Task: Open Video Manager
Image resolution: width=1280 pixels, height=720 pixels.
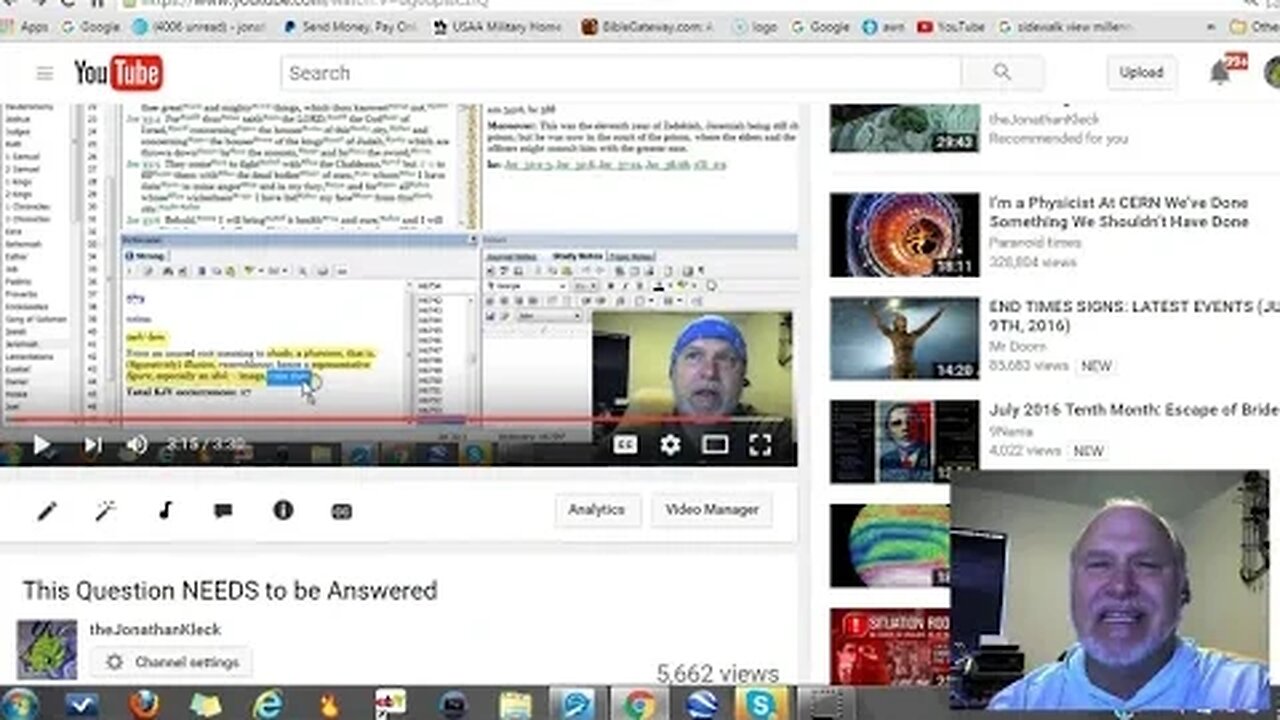Action: point(712,510)
